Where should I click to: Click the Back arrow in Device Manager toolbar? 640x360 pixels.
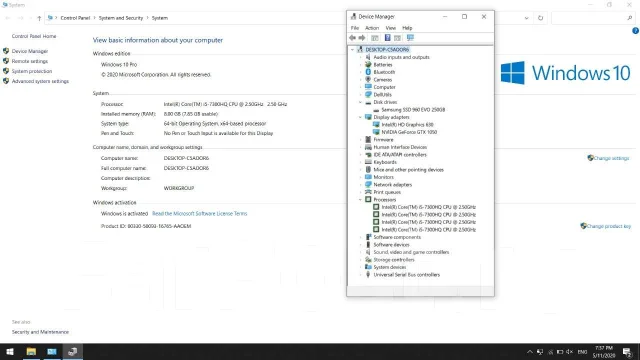coord(352,38)
